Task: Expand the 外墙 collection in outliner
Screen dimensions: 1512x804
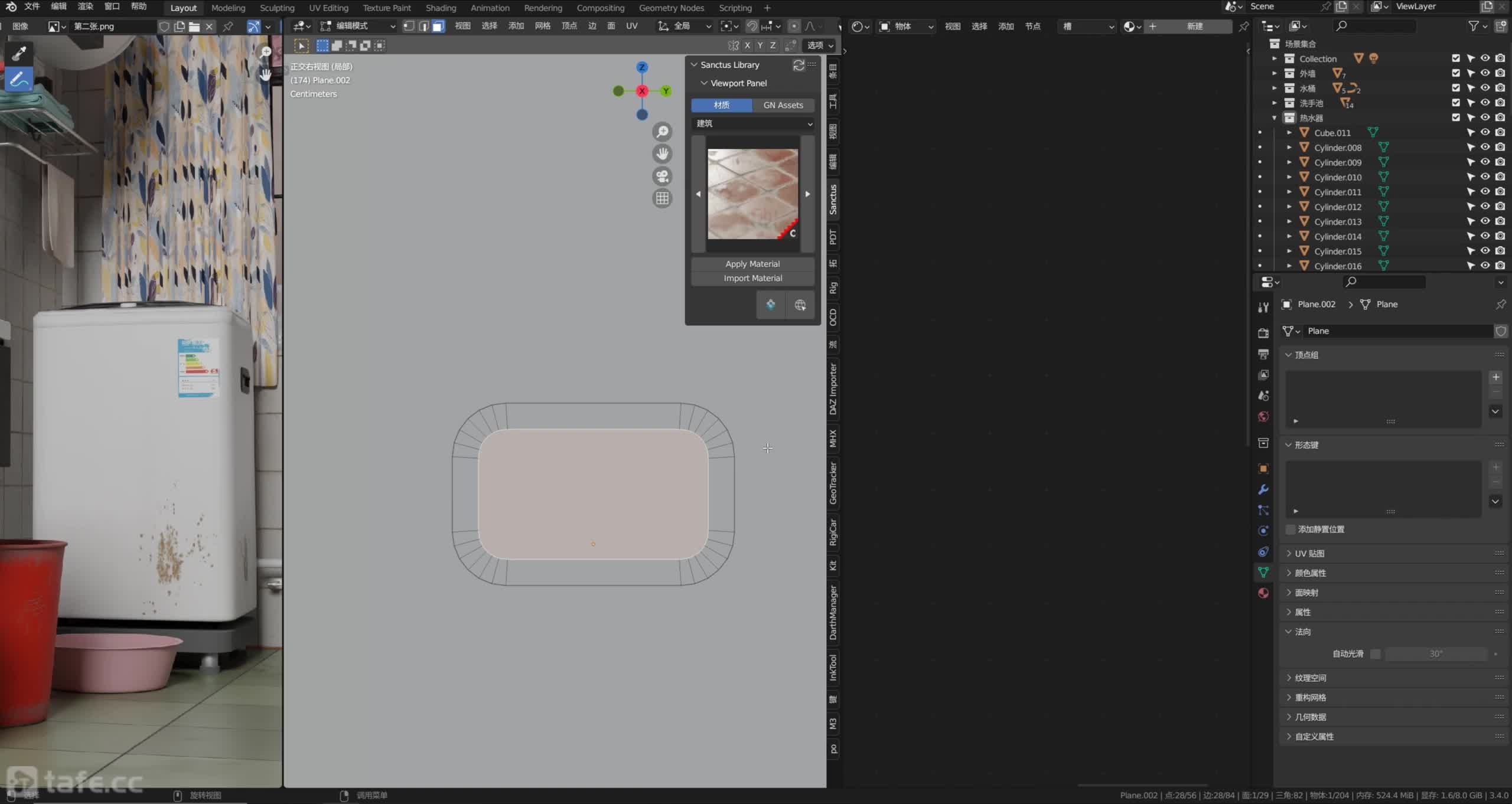Action: point(1274,73)
